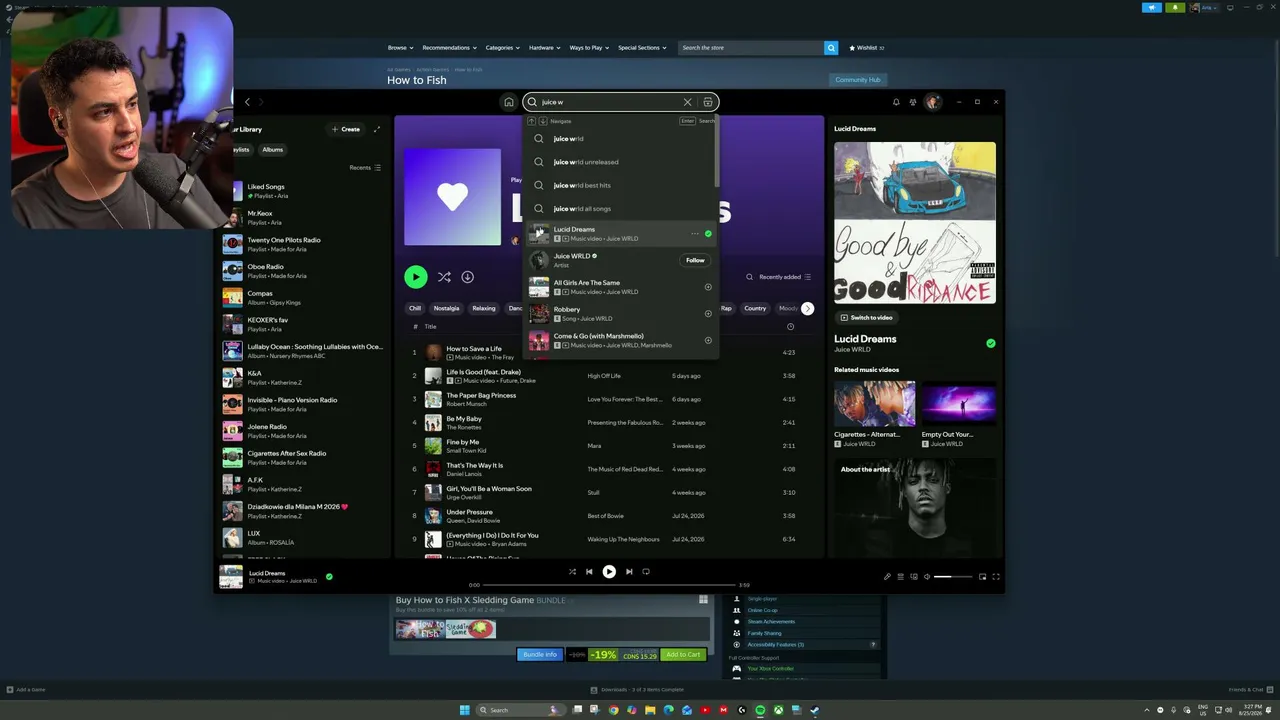Download the Liked Songs playlist
Viewport: 1280px width, 720px height.
467,277
